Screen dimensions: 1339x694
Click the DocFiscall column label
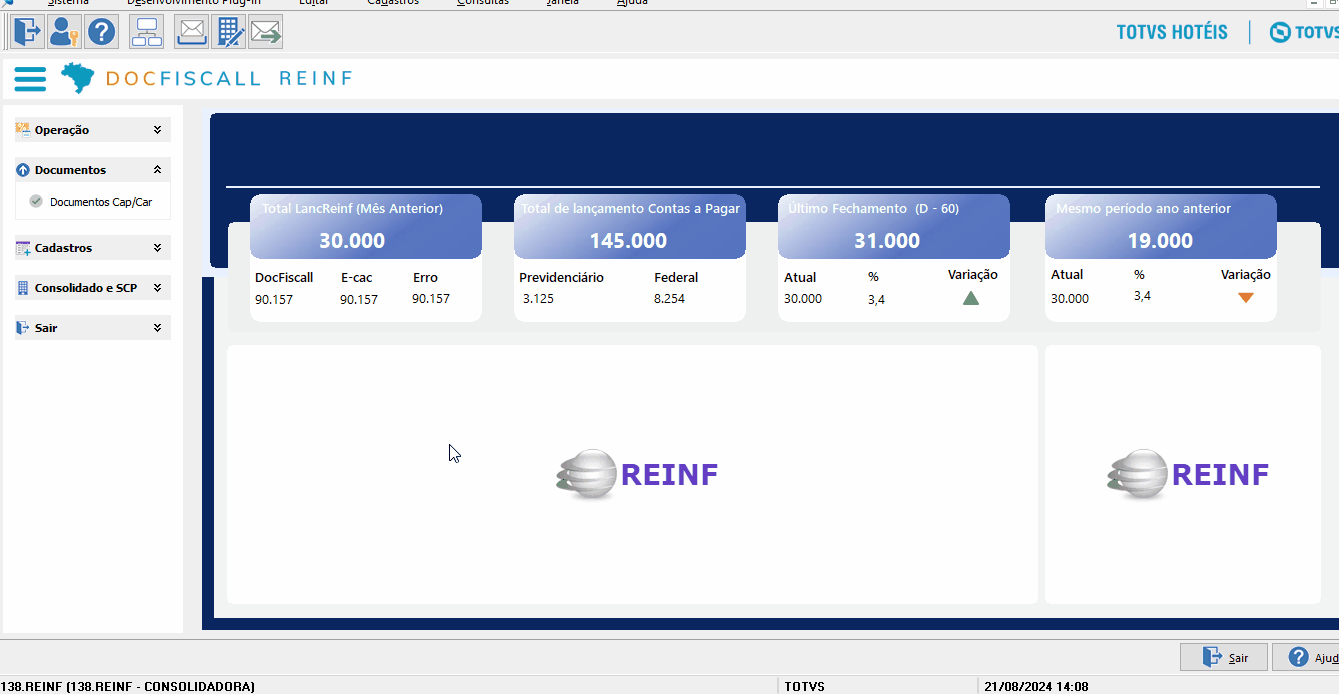(x=284, y=278)
